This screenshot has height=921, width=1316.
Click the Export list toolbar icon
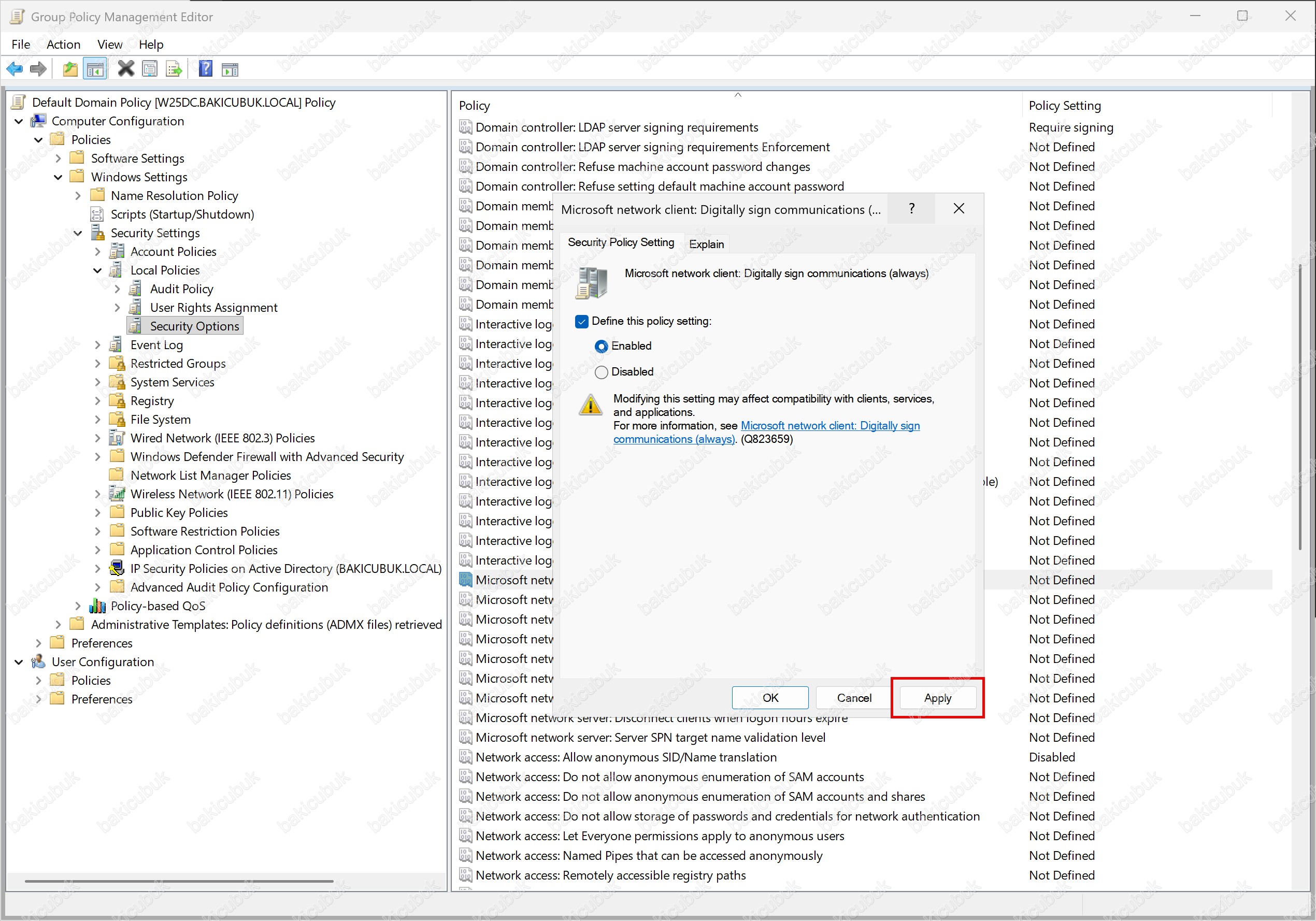[174, 69]
